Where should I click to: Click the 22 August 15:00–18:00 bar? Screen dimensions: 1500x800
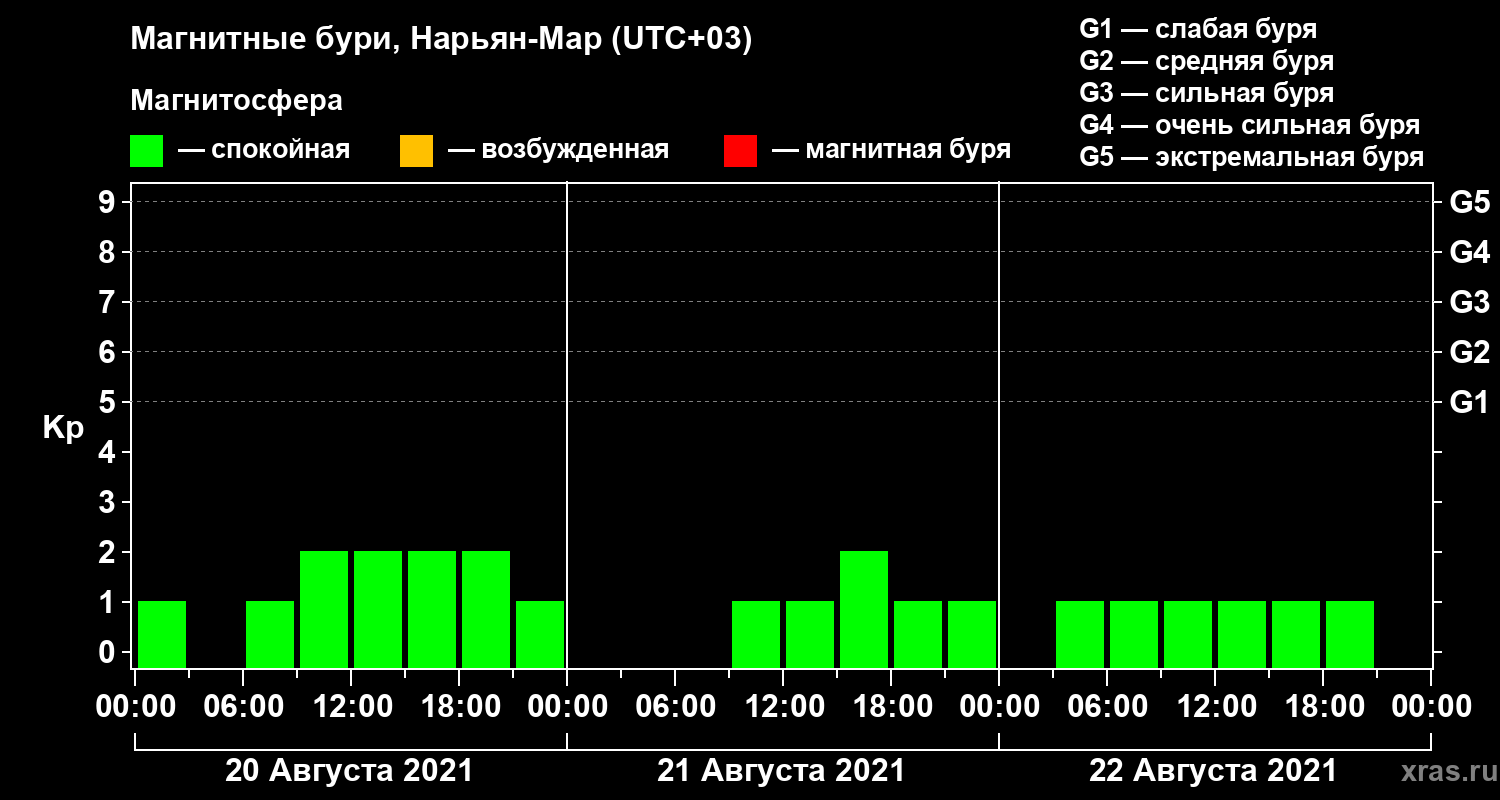(x=1296, y=634)
